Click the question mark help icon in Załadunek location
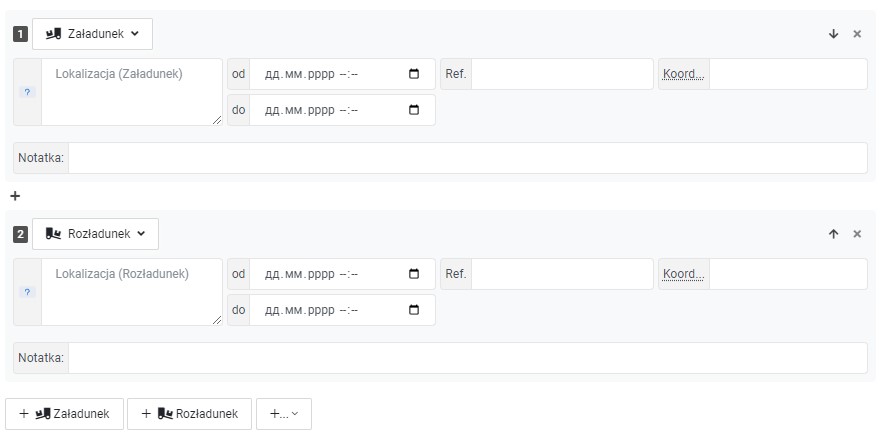The height and width of the screenshot is (438, 884). tap(27, 92)
